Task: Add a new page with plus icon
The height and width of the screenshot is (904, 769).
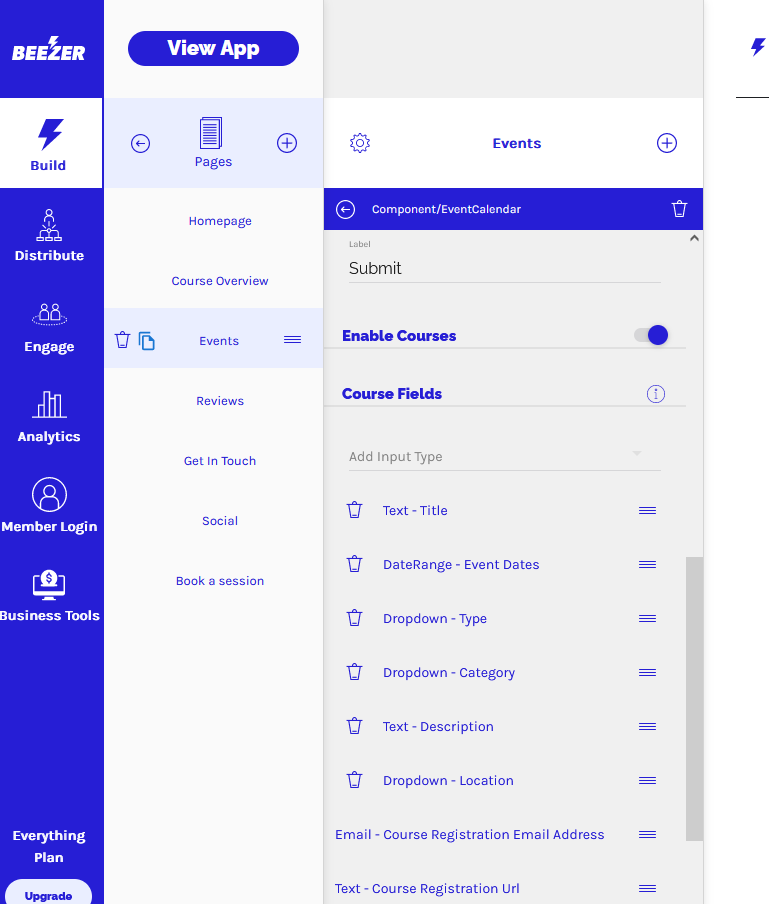Action: pos(287,143)
